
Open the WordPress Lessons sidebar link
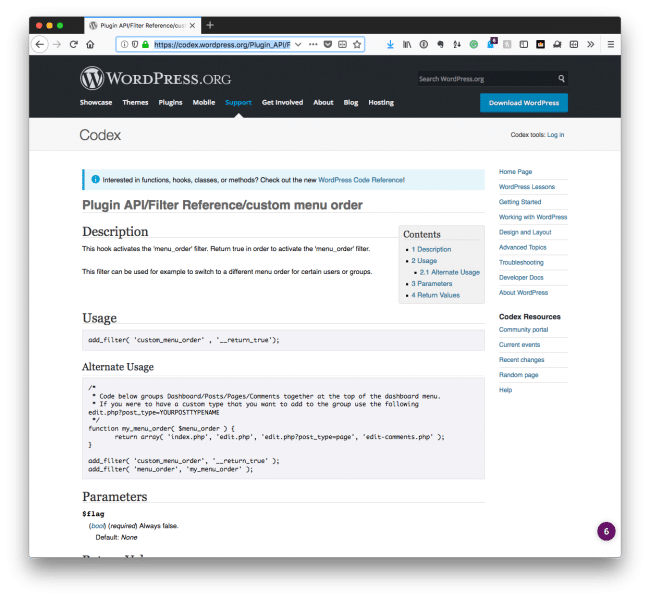(x=527, y=187)
